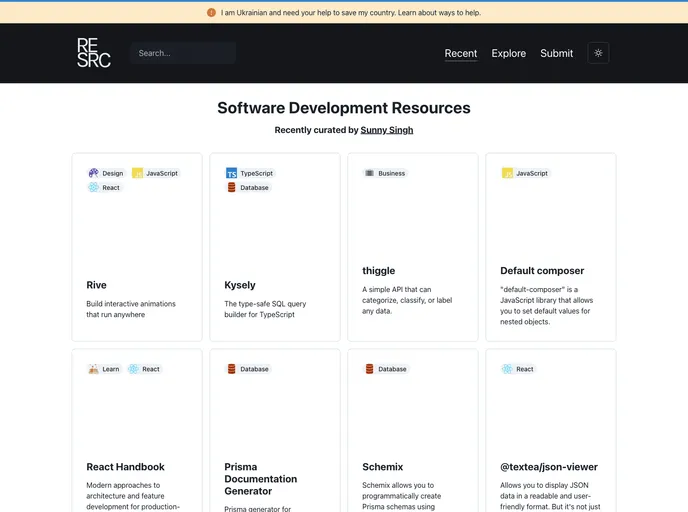The width and height of the screenshot is (688, 512).
Task: Click the Business icon on thiggle card
Action: (369, 173)
